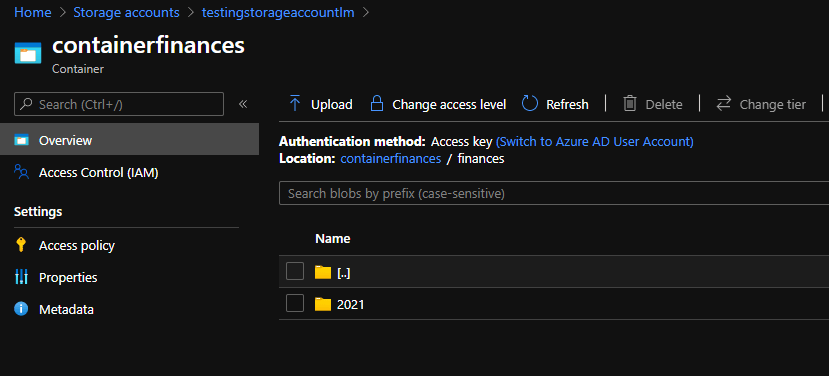Open the Metadata settings page
The image size is (829, 376).
(66, 309)
